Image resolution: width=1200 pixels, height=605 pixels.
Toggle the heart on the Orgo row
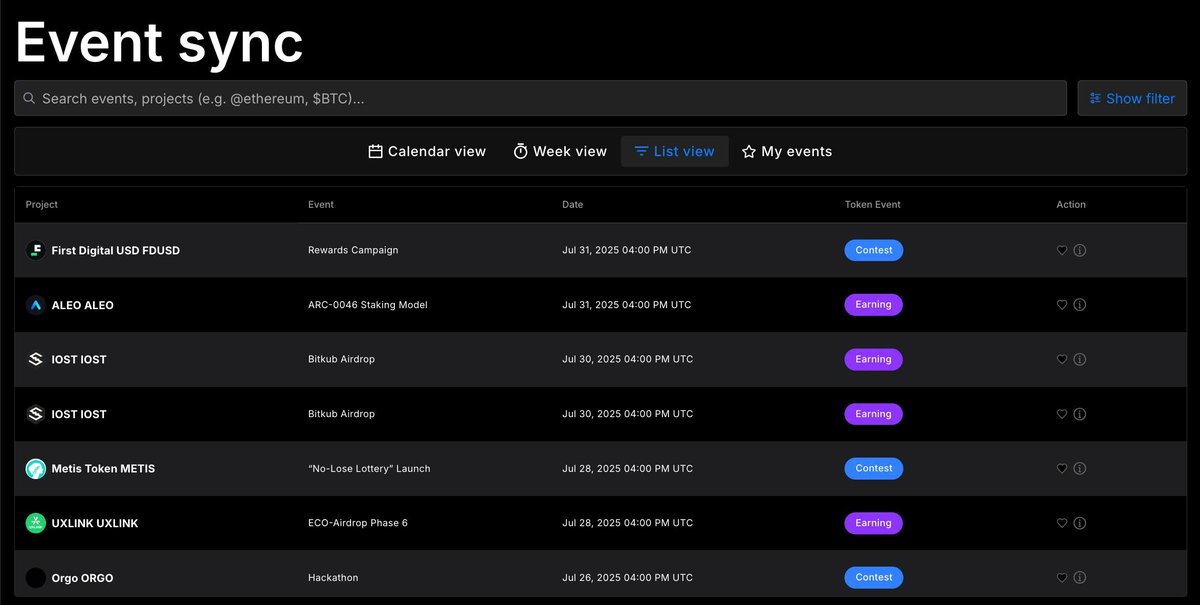coord(1062,578)
